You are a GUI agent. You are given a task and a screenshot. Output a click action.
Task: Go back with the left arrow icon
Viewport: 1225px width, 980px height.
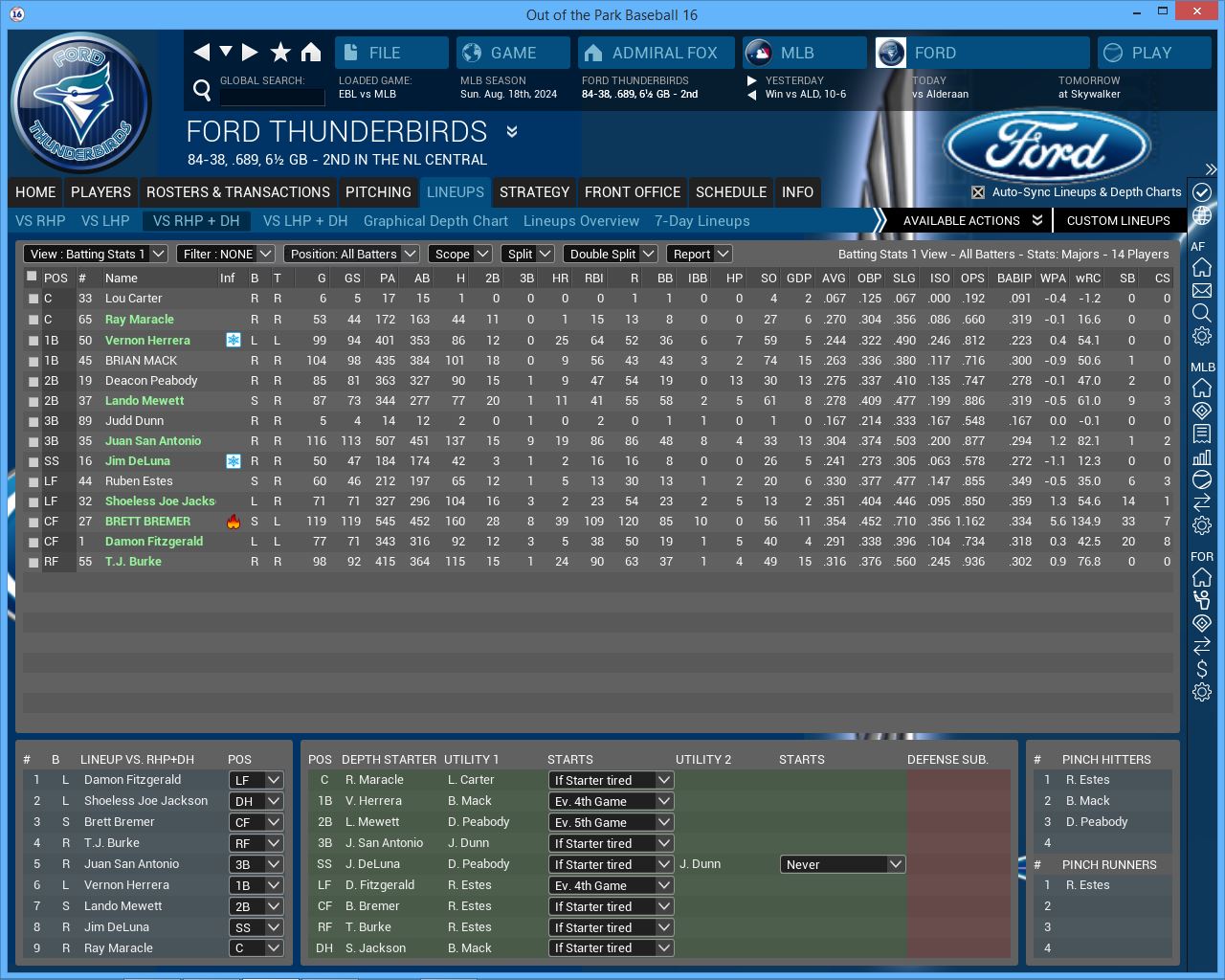pos(201,53)
